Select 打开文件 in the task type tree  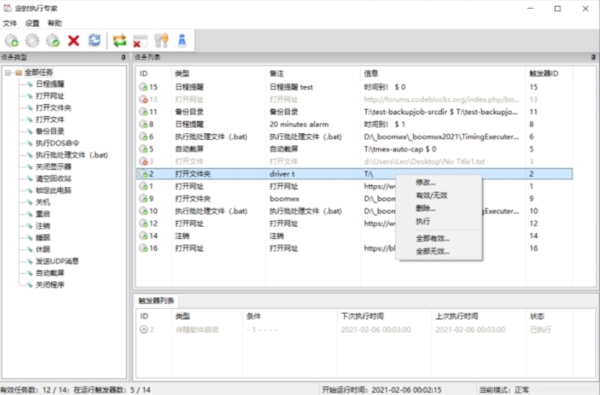click(50, 120)
